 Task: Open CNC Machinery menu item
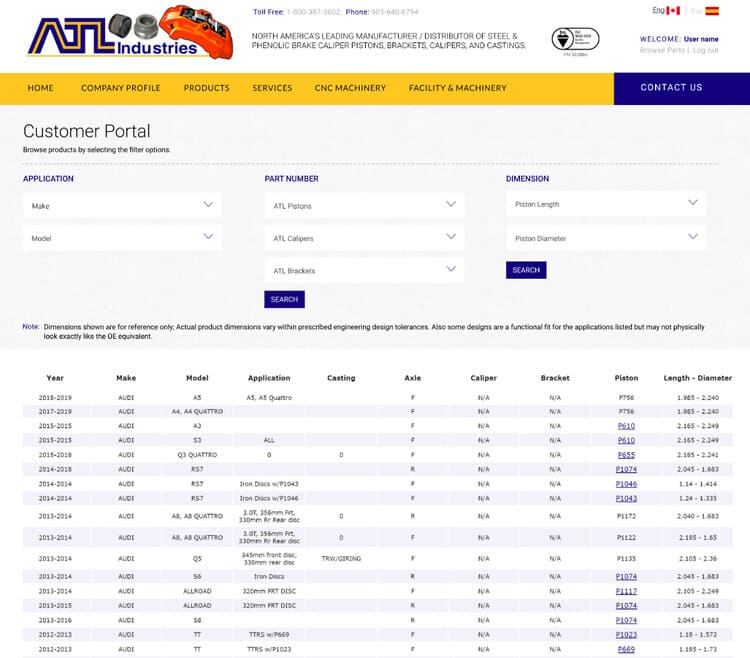click(350, 88)
